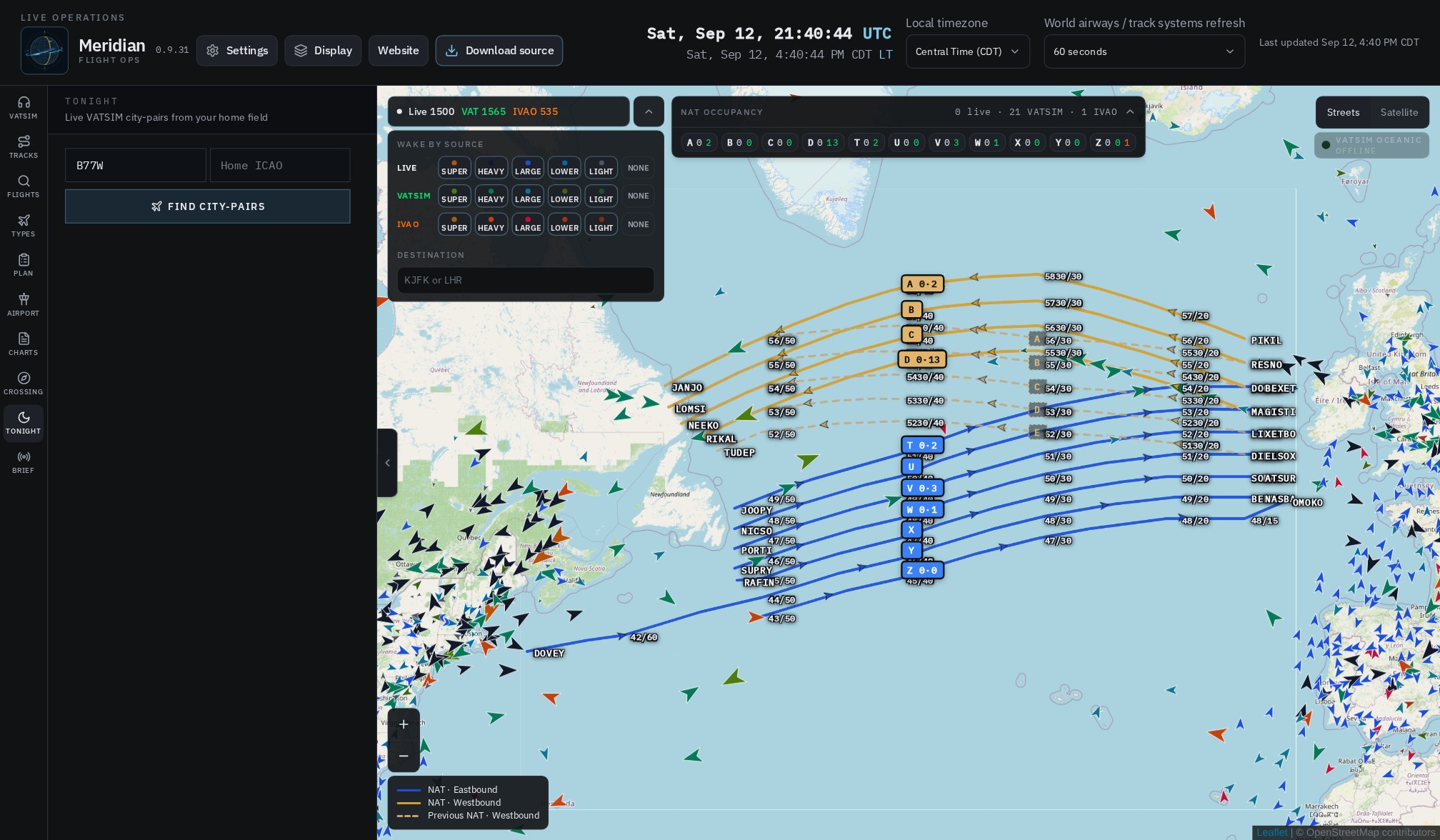The width and height of the screenshot is (1440, 840).
Task: Click the track T 0·2 map badge
Action: [922, 445]
